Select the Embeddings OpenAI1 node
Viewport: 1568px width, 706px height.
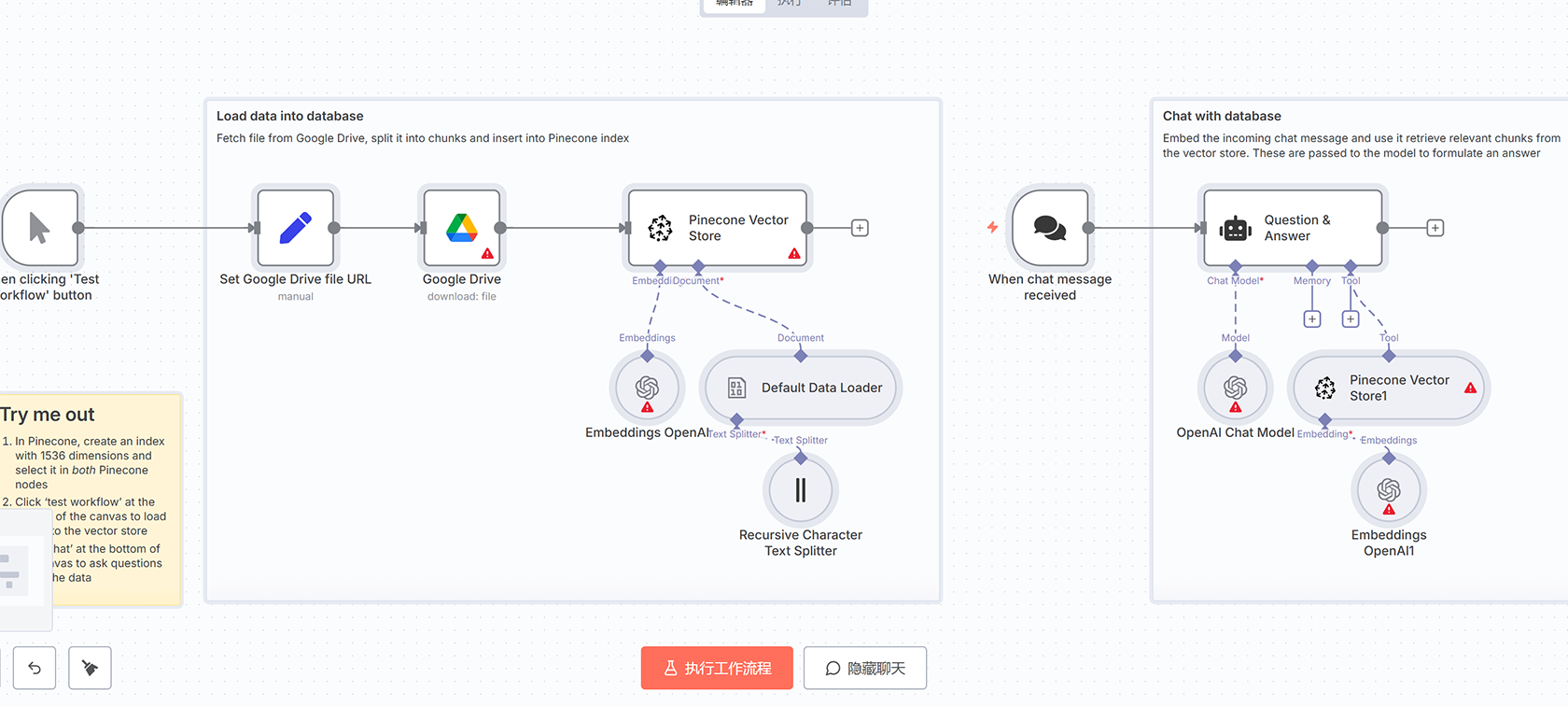(1388, 490)
